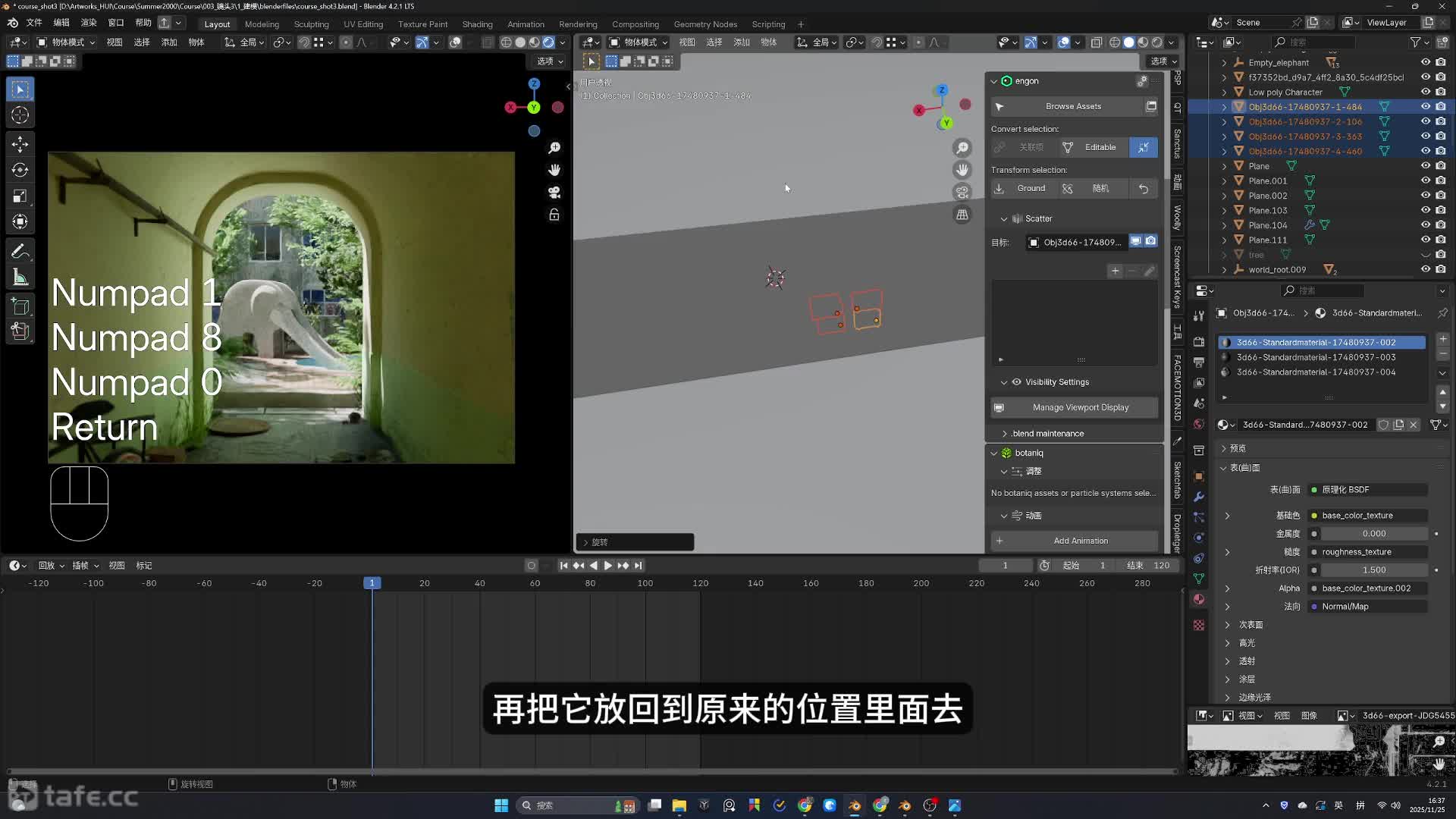Click the metallic value slider
The image size is (1456, 819).
click(x=1373, y=534)
